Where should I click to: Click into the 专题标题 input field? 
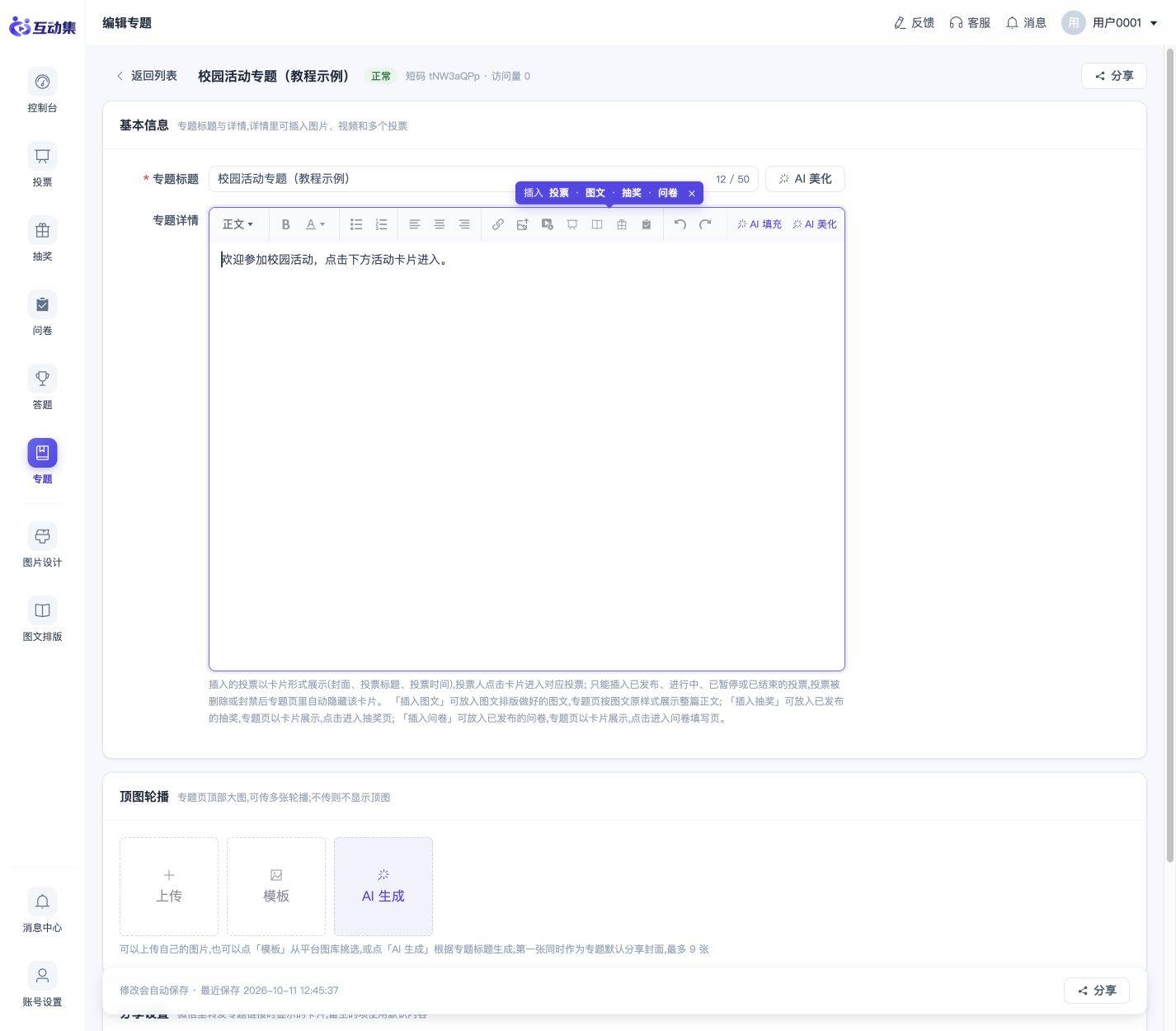pyautogui.click(x=483, y=179)
